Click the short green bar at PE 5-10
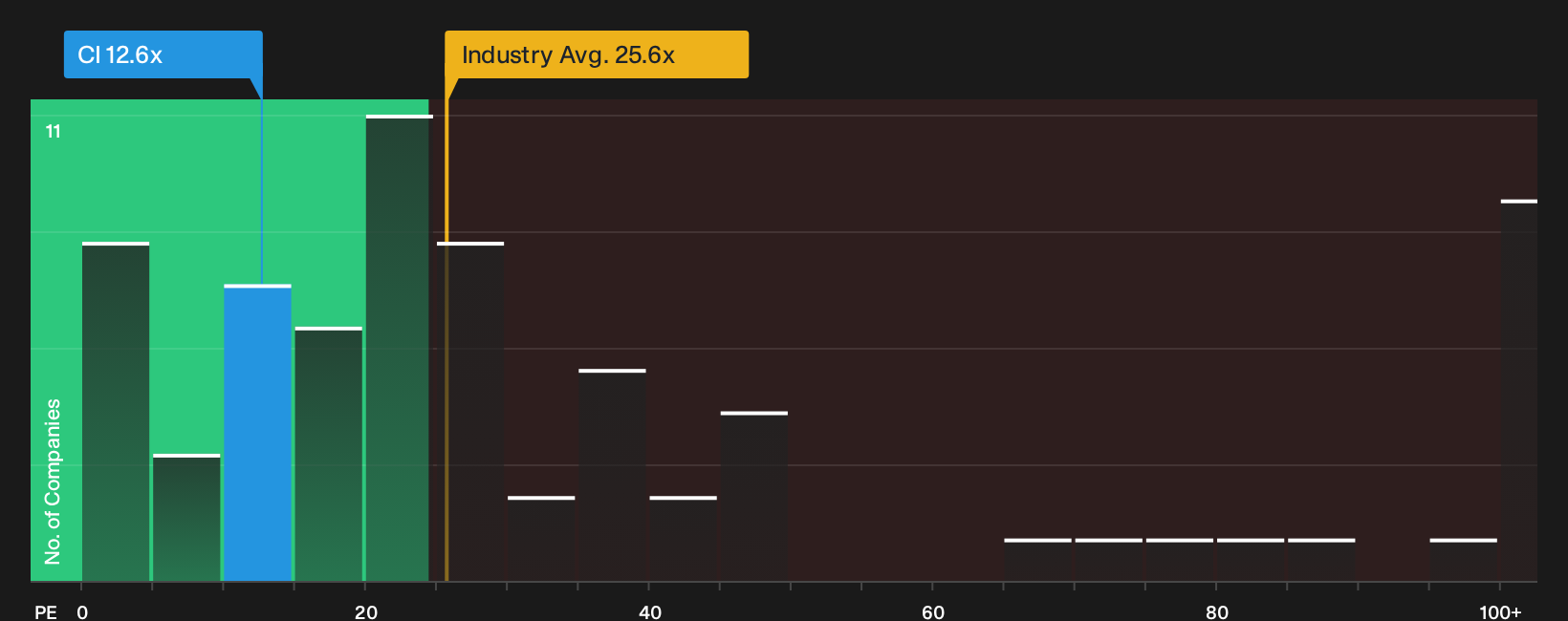1568x621 pixels. coord(186,518)
